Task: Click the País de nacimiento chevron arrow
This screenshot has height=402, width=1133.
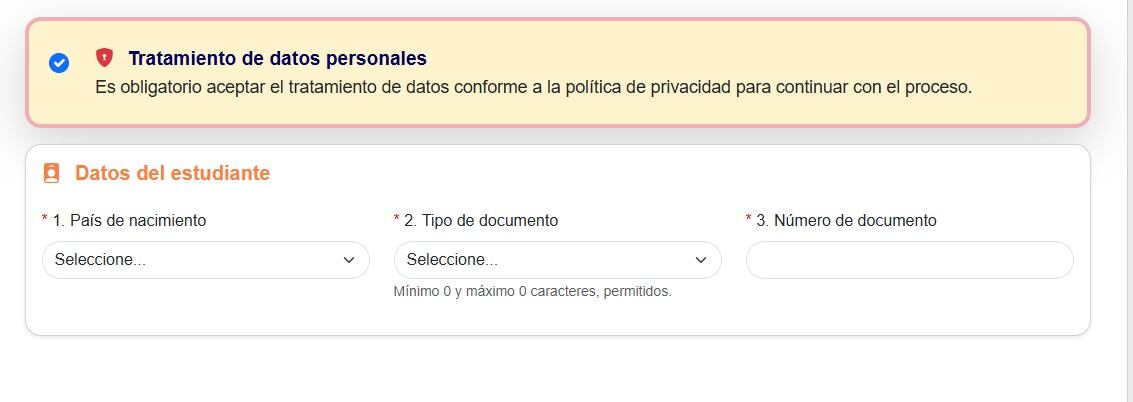Action: (x=349, y=260)
